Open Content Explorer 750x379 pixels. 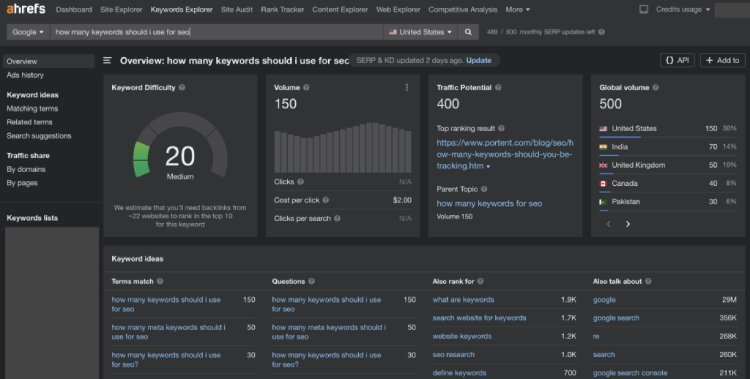340,10
